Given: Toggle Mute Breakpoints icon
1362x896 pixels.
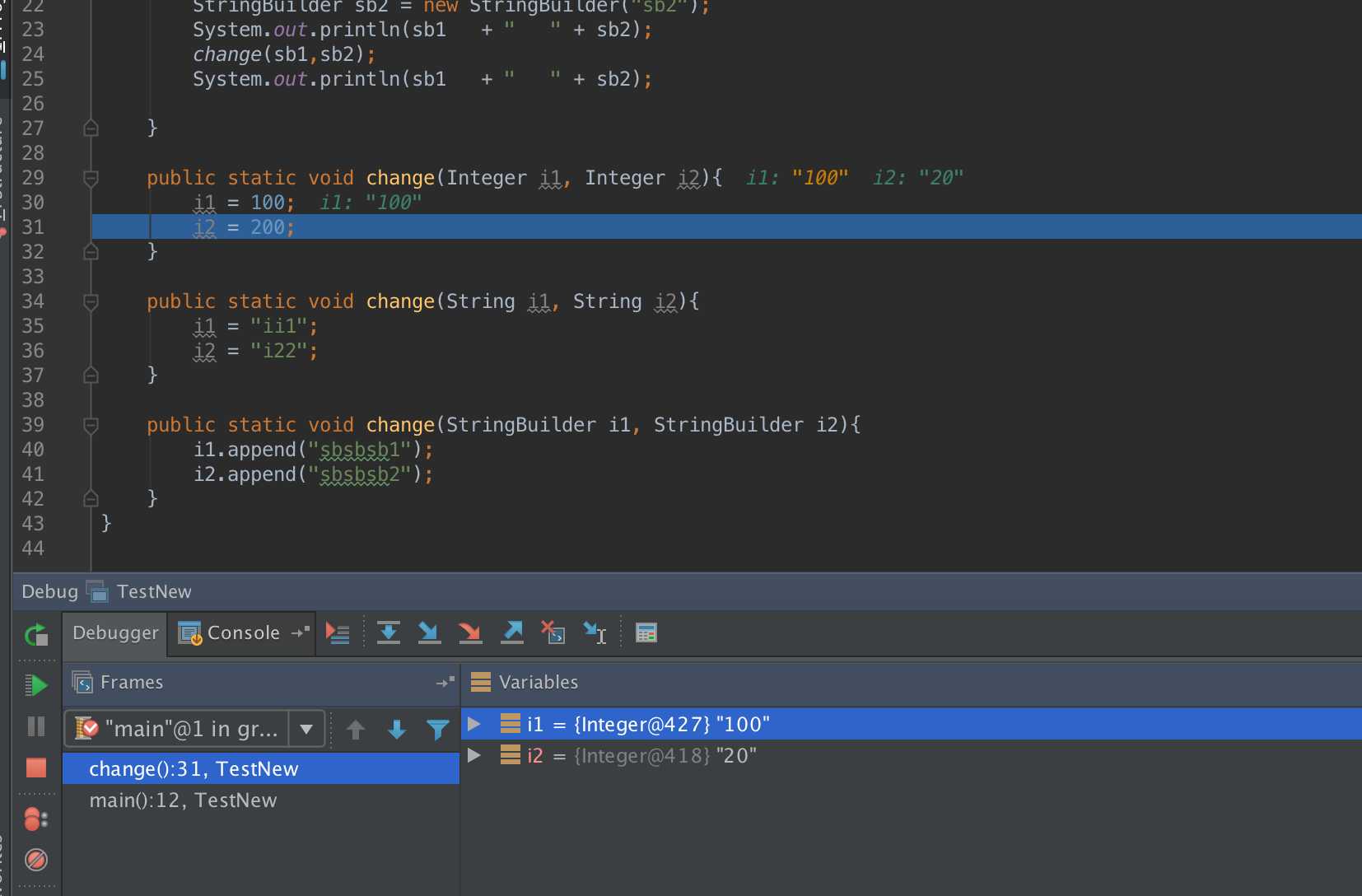Looking at the screenshot, I should coord(36,860).
